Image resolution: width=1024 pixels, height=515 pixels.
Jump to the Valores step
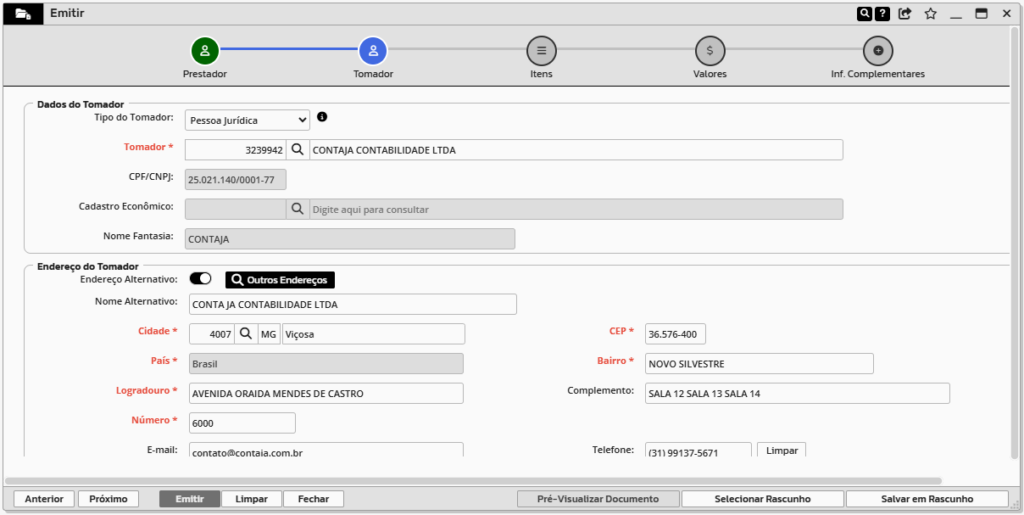[x=709, y=50]
